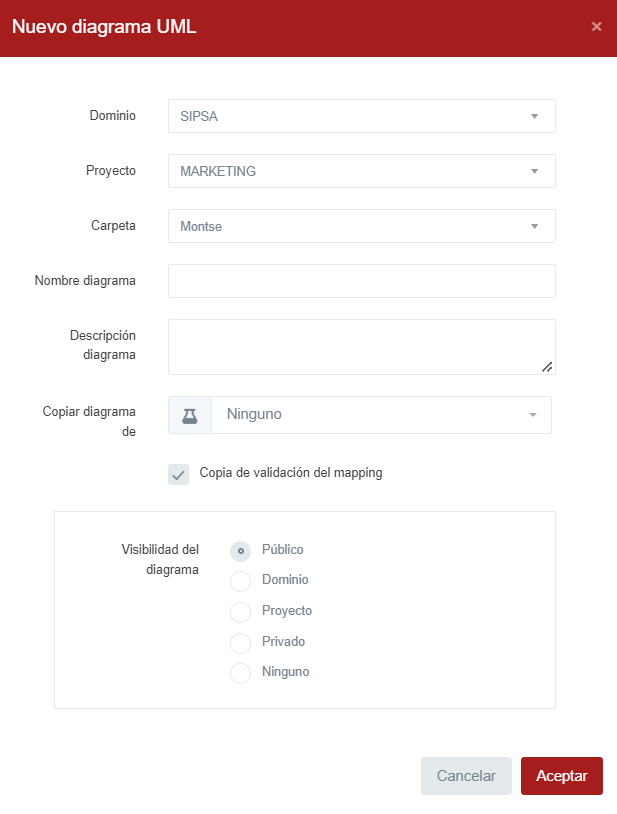Click the Cancelar button

click(466, 776)
